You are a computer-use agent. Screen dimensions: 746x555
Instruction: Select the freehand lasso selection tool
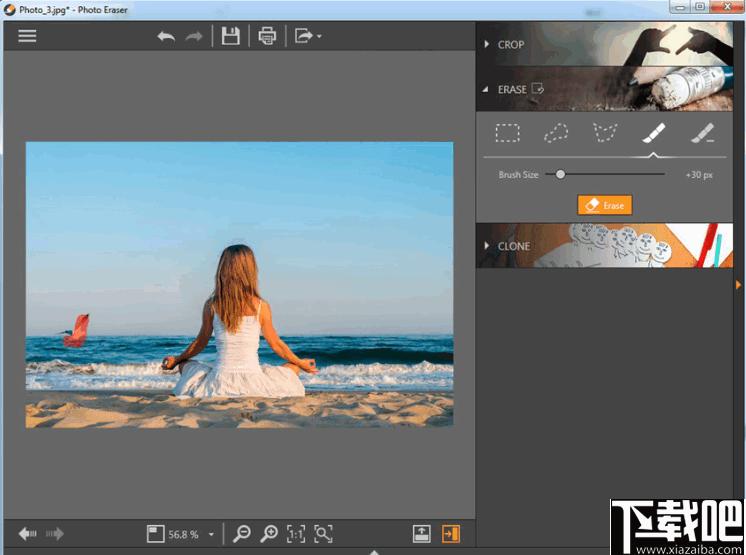pos(556,133)
